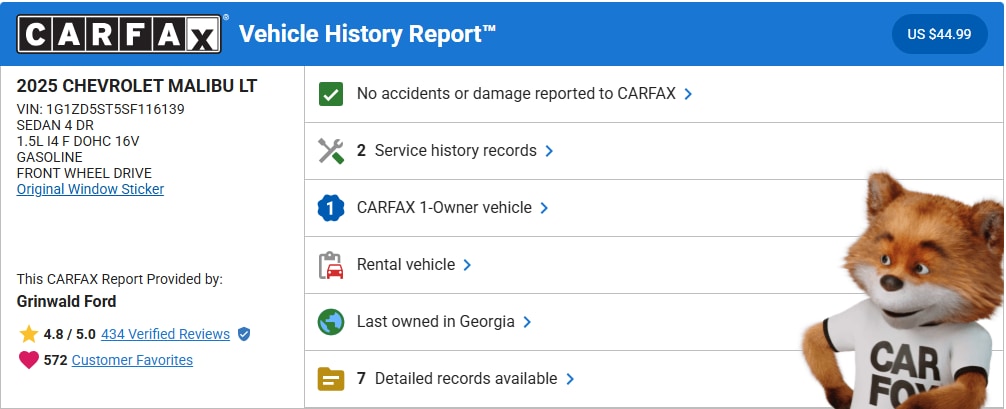Expand Service history records chevron
The image size is (1006, 409).
tap(549, 151)
